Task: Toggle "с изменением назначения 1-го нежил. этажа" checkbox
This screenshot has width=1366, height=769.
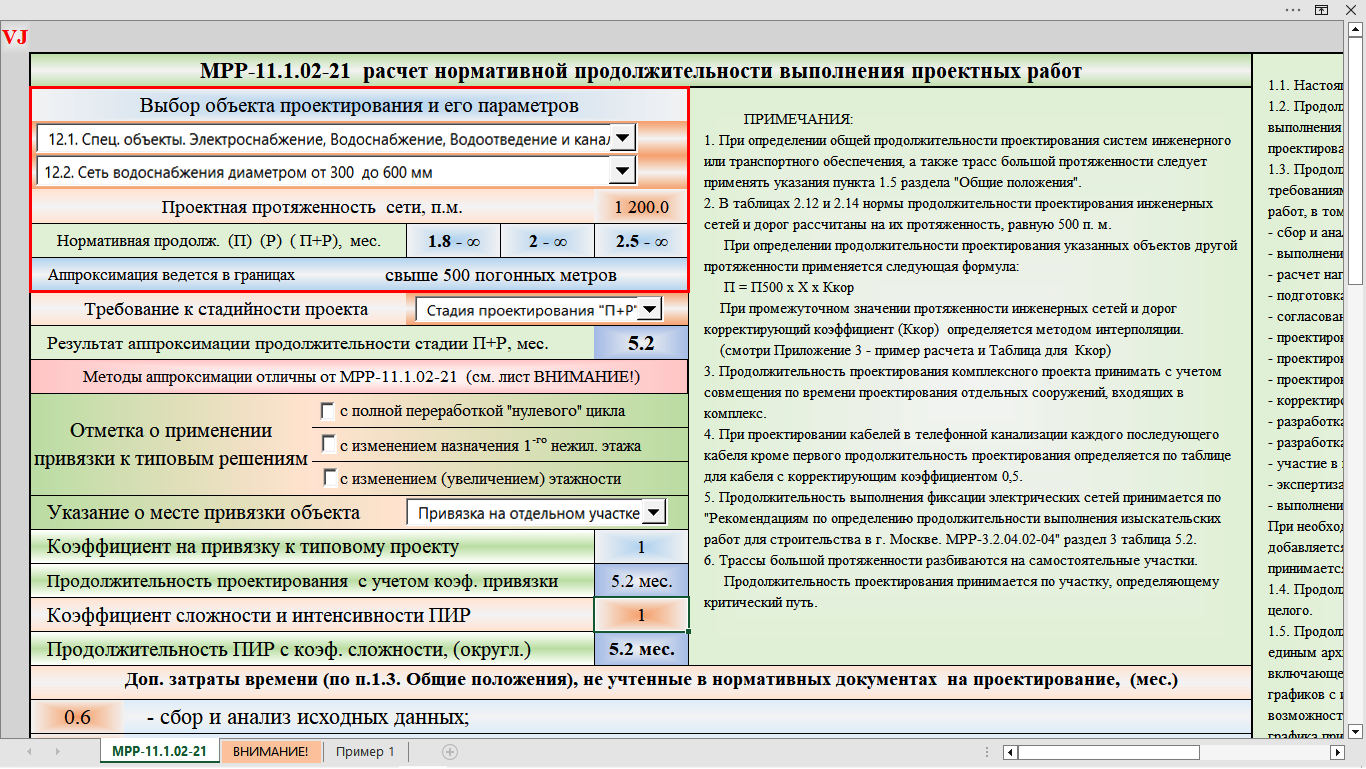Action: [x=327, y=444]
